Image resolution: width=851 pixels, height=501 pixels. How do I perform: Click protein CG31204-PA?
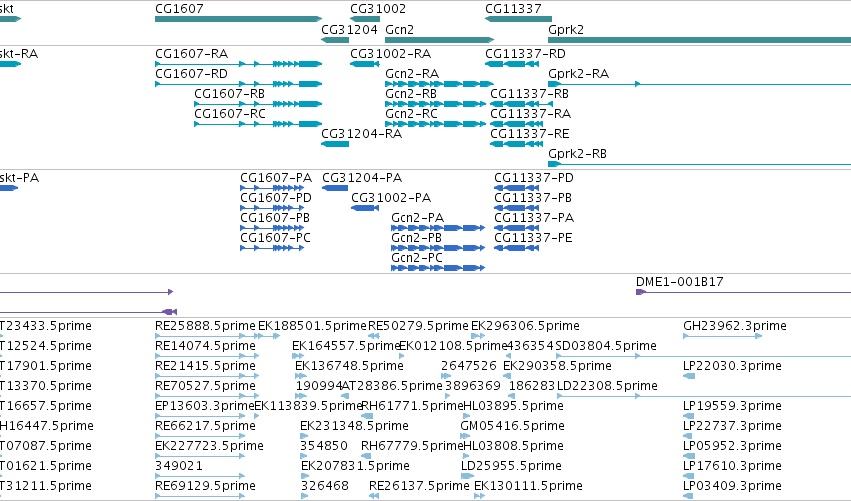coord(335,188)
